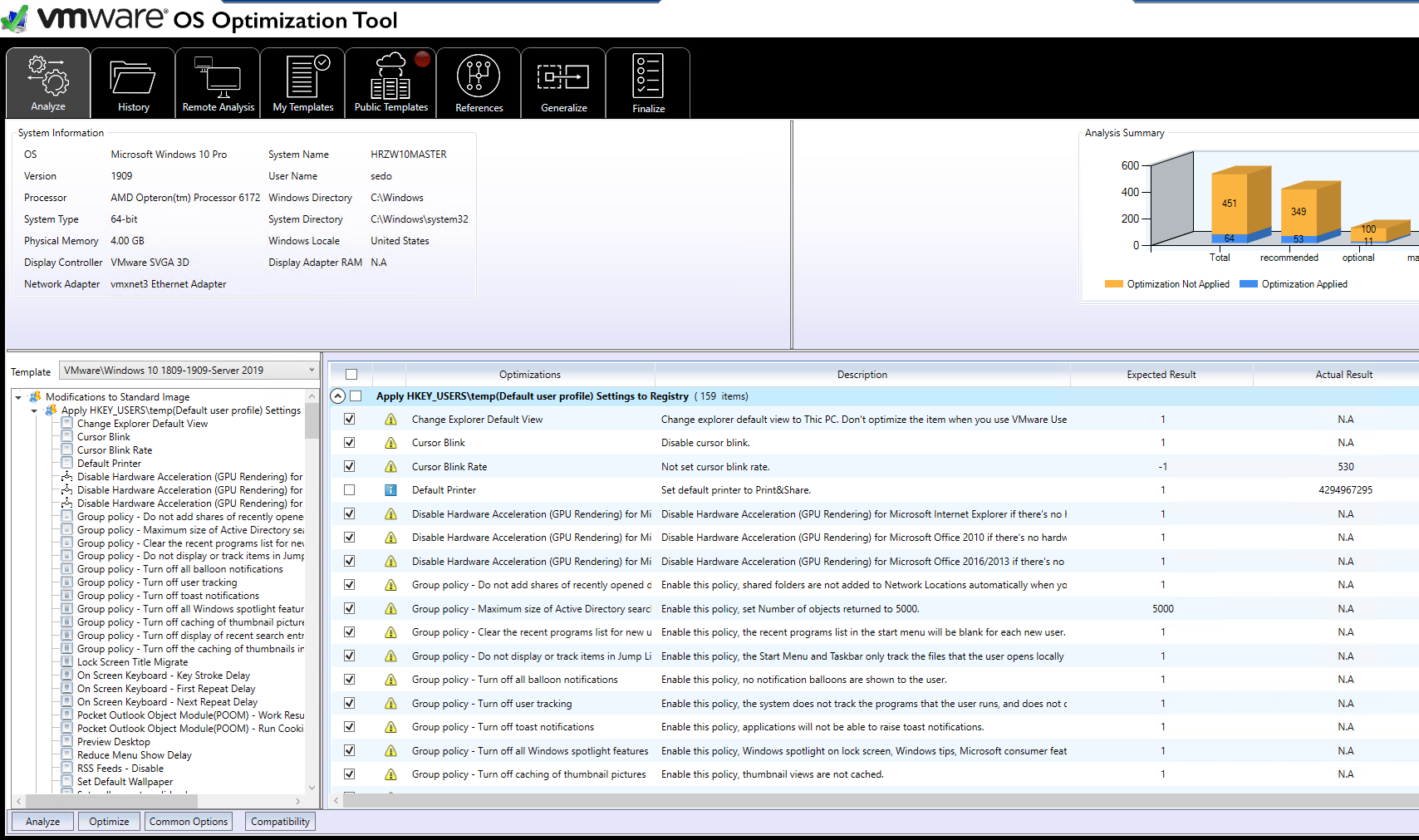1419x840 pixels.
Task: Open the History section
Action: (x=133, y=81)
